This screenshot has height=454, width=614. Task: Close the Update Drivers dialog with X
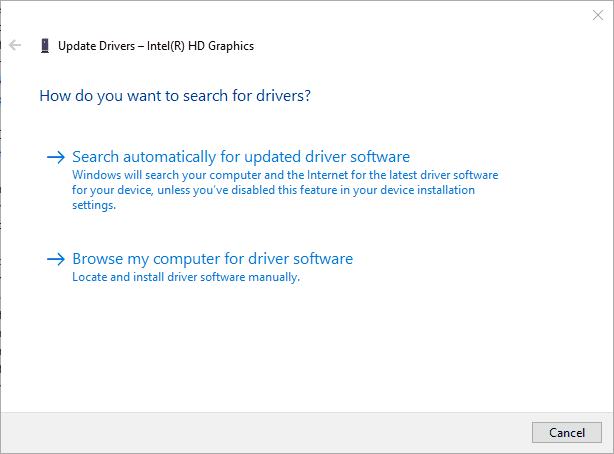pyautogui.click(x=598, y=15)
